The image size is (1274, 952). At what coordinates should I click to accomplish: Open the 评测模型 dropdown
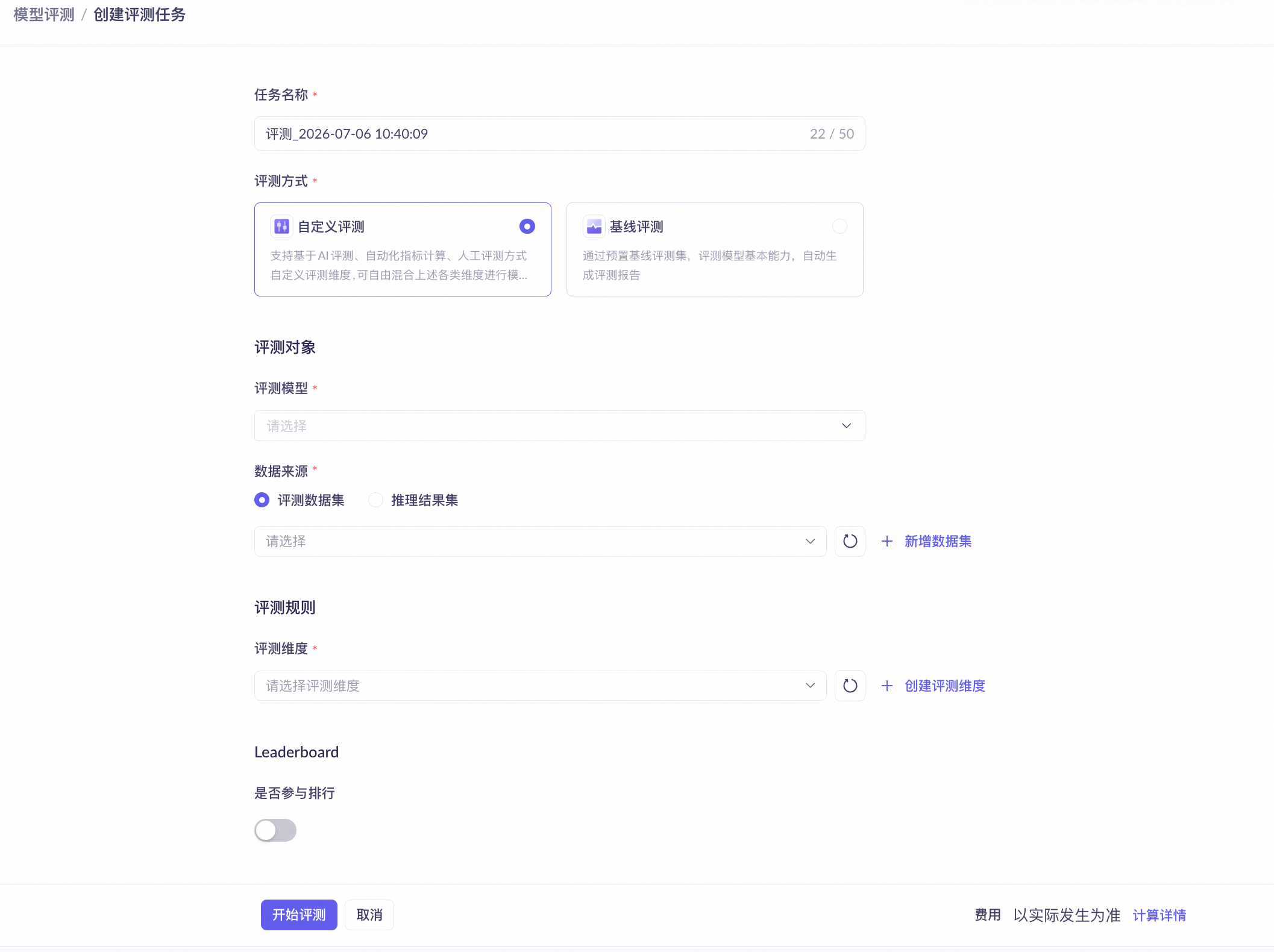(559, 426)
